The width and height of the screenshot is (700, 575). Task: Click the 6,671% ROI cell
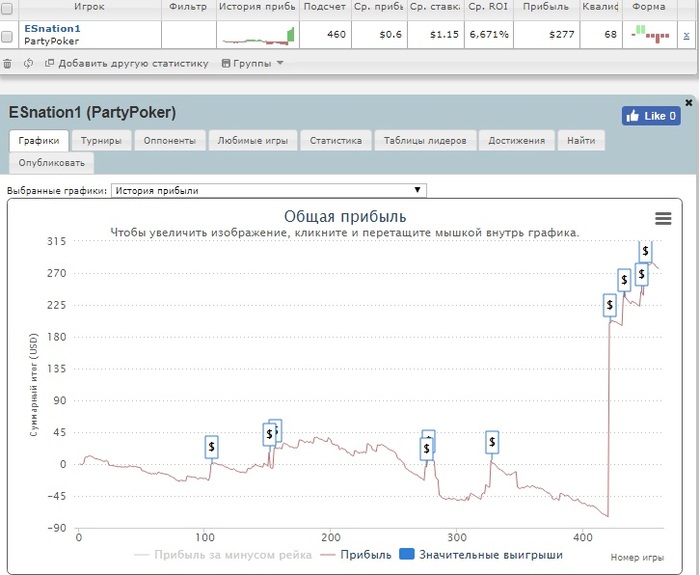click(489, 34)
